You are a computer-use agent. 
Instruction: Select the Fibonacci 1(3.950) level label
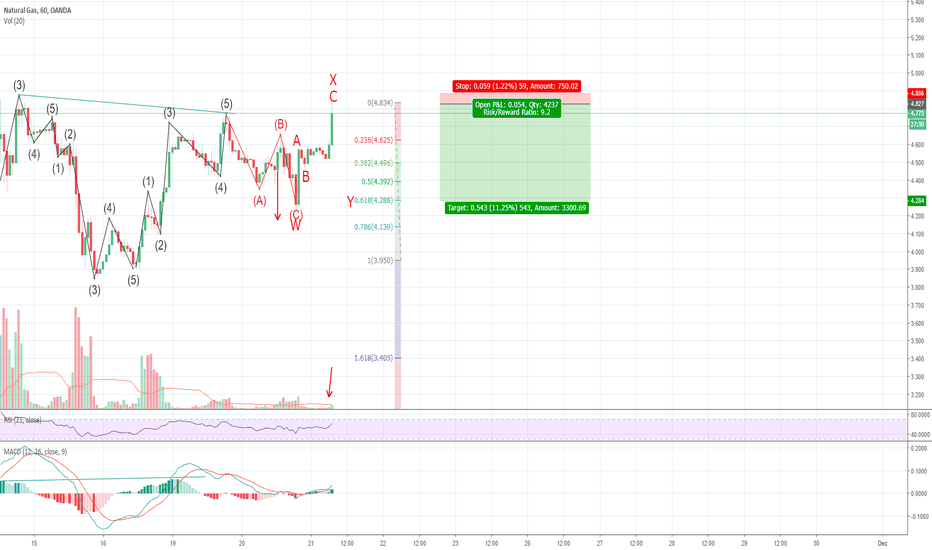pyautogui.click(x=380, y=260)
